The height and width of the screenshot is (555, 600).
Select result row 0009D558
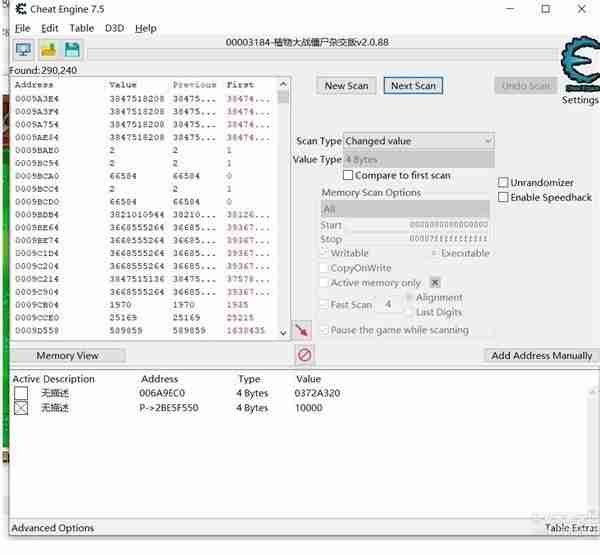(144, 330)
